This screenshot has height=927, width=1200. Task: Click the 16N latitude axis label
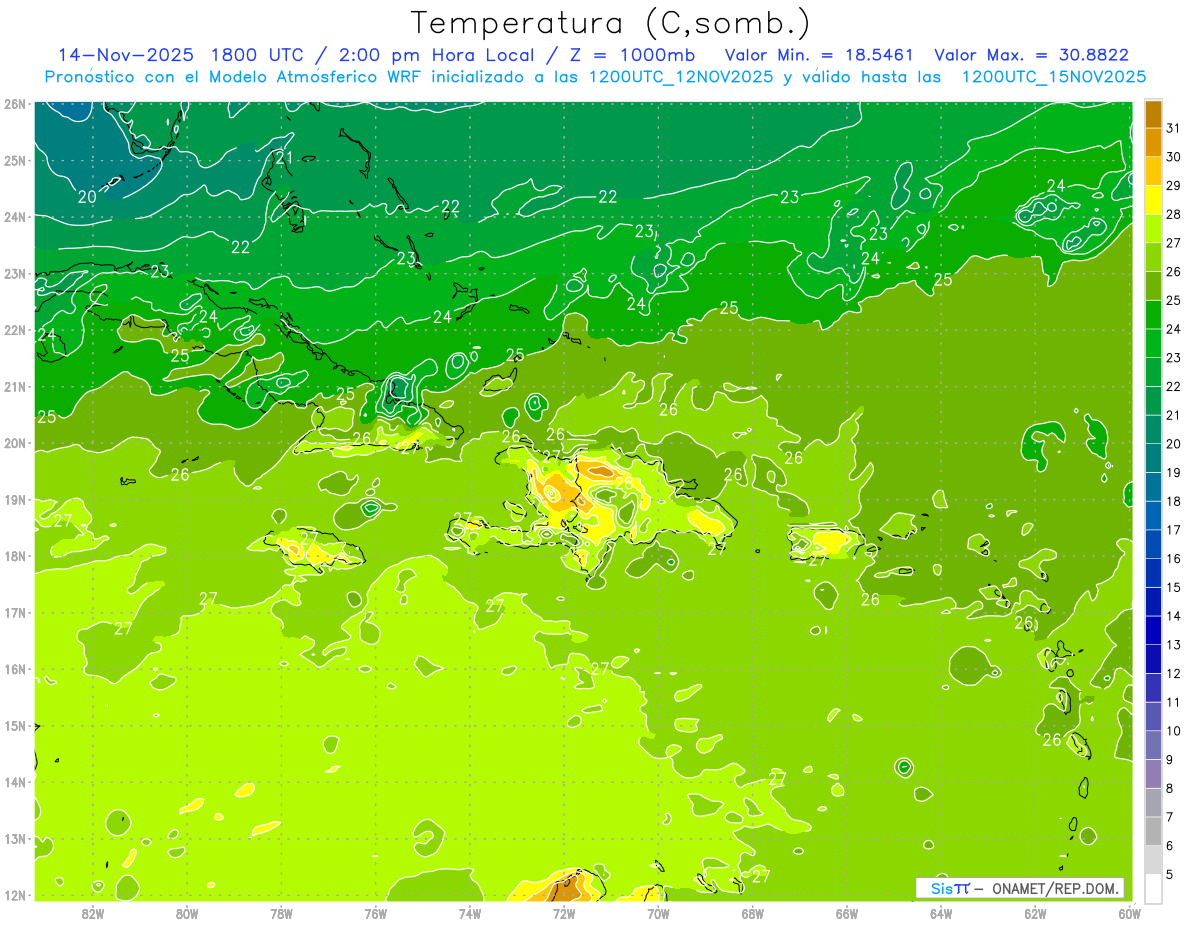click(14, 668)
